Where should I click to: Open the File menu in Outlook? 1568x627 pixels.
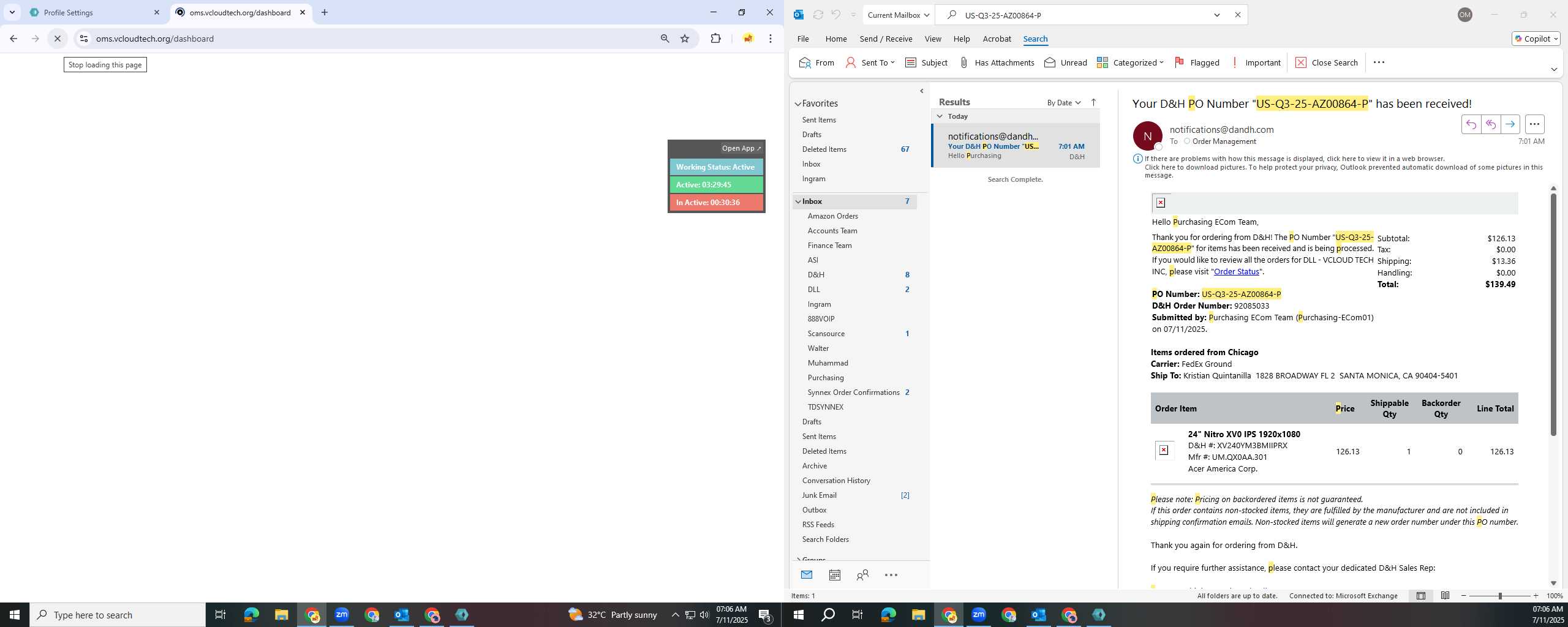coord(802,39)
